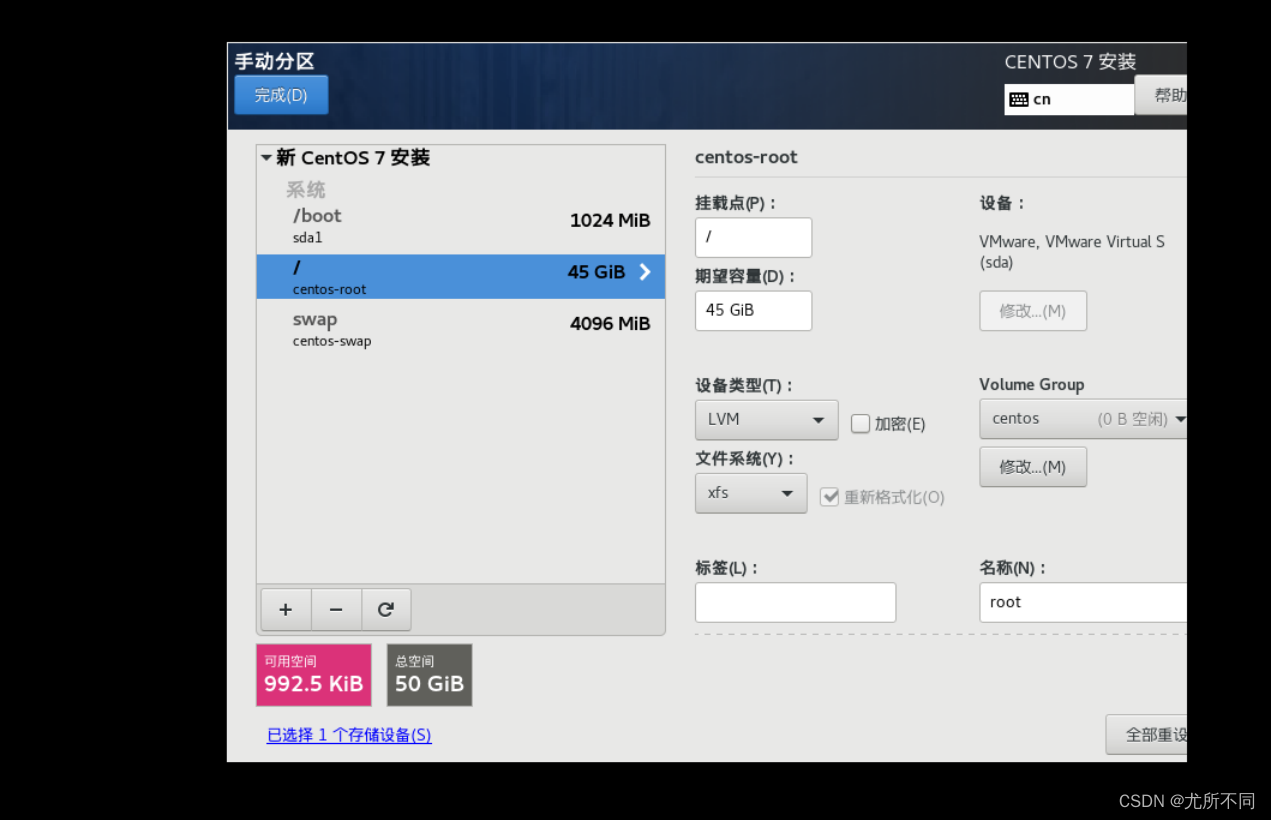Click the 系统 group label
This screenshot has width=1271, height=820.
(306, 190)
